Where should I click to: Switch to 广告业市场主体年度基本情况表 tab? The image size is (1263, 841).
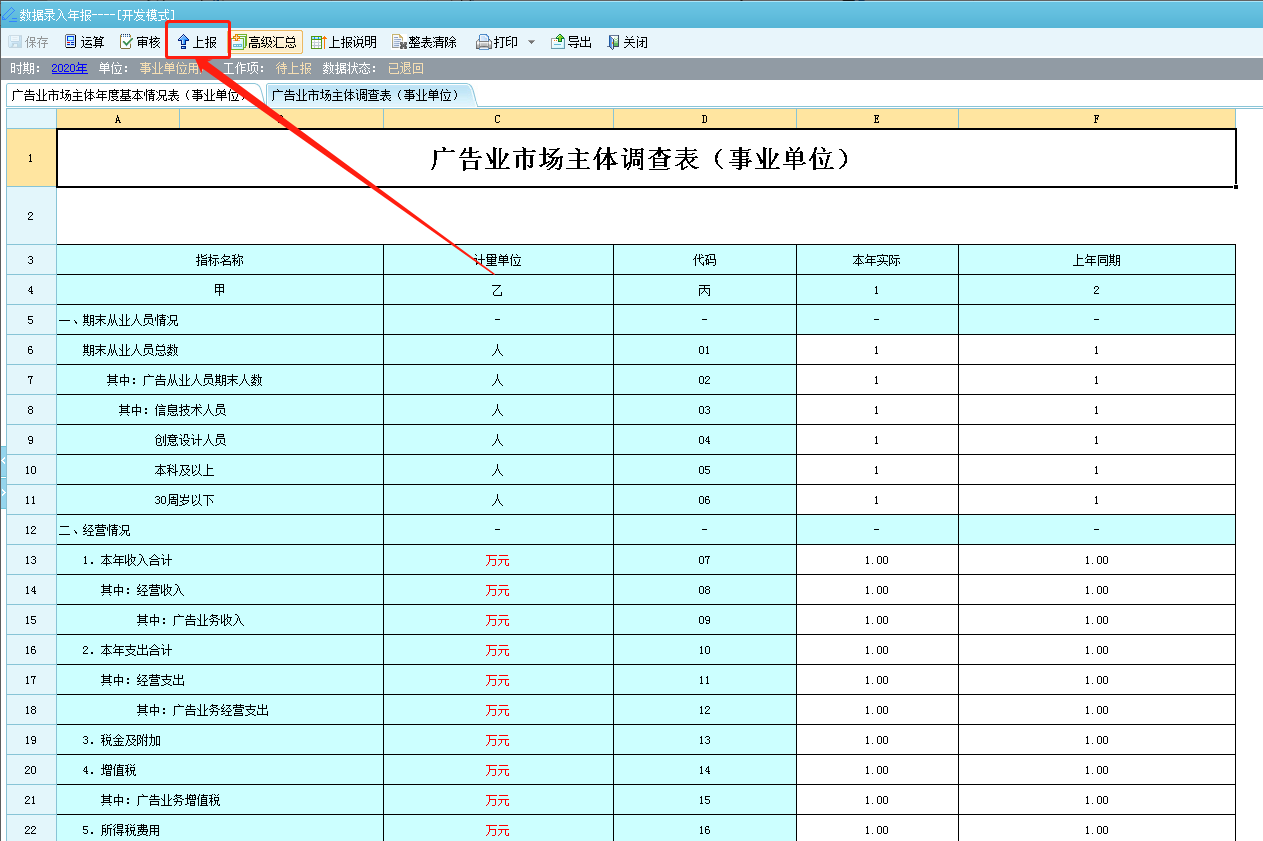pos(128,95)
